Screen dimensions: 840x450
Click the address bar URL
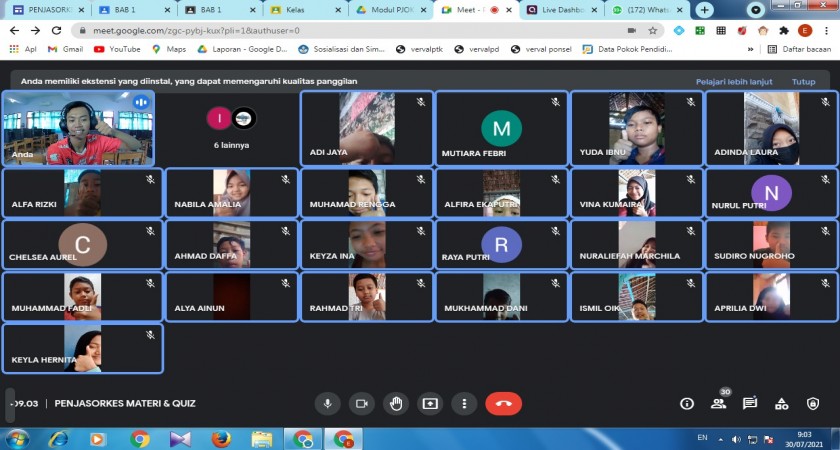pos(196,31)
